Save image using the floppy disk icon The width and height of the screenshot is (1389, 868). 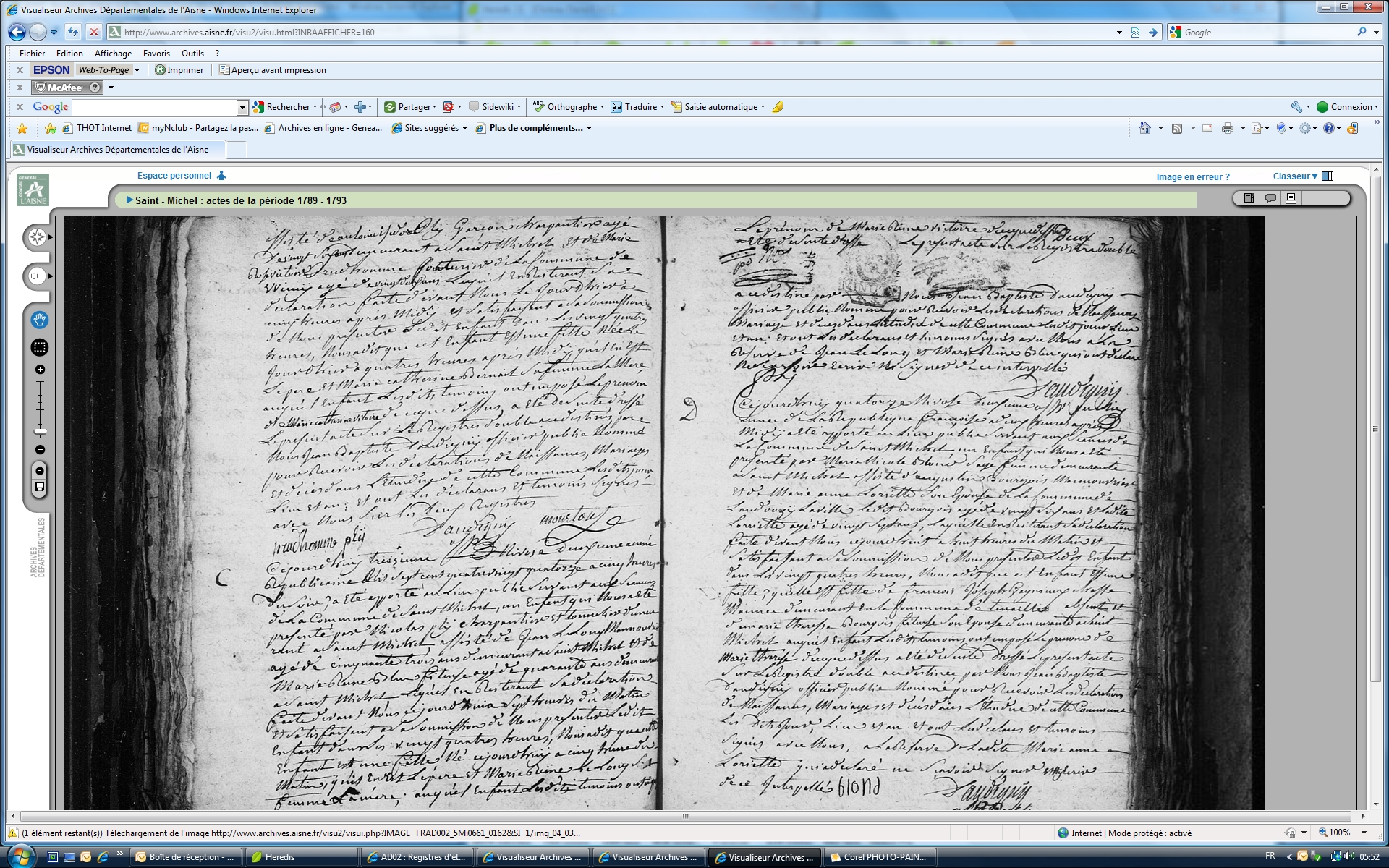click(40, 488)
